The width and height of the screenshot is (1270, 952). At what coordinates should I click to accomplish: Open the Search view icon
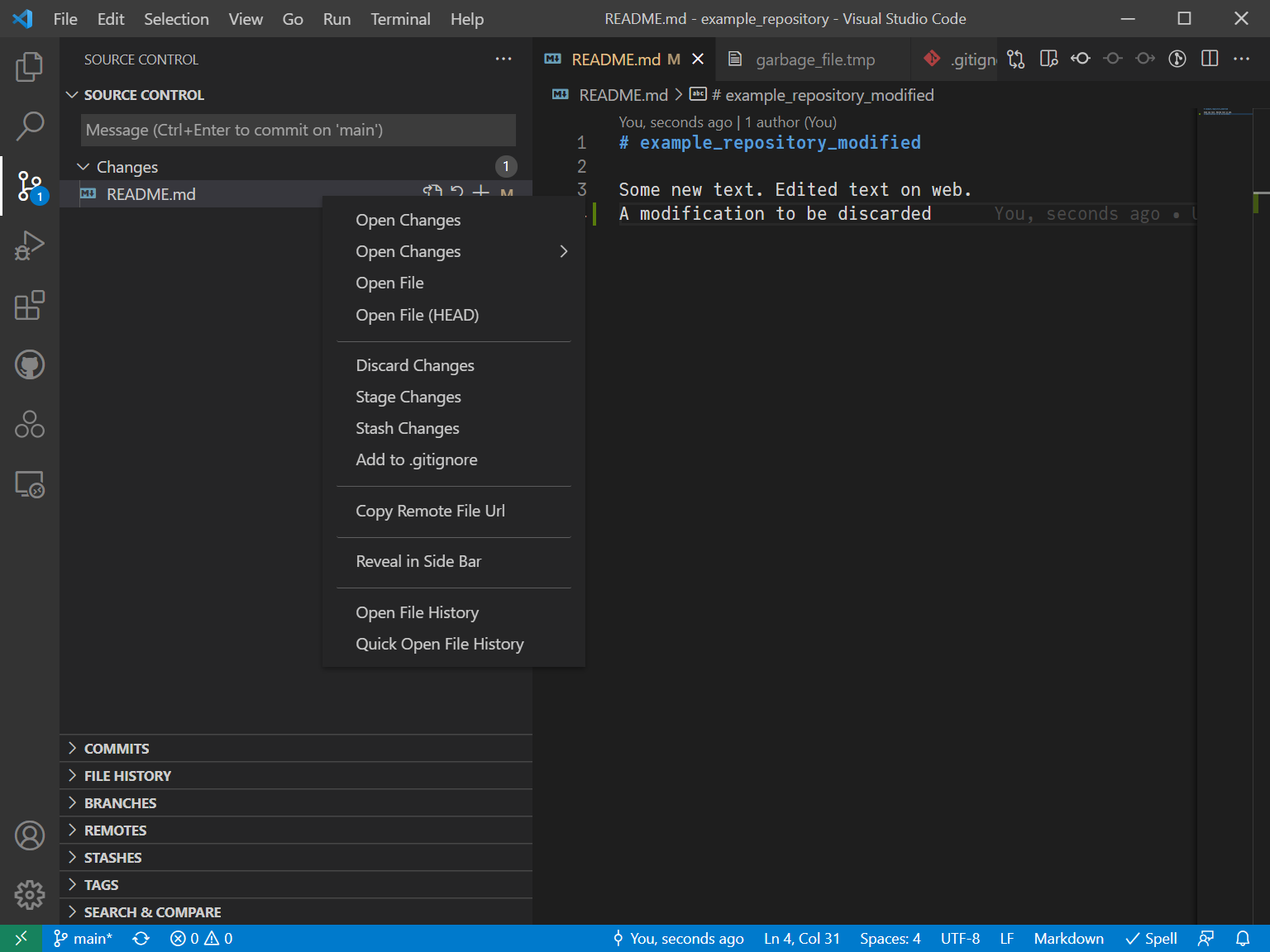[29, 126]
